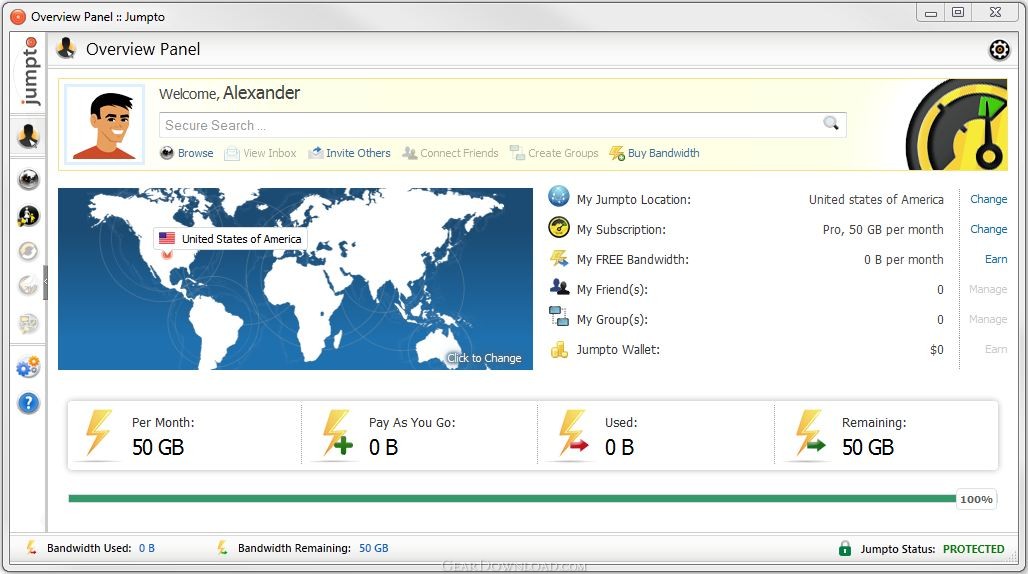Click PROTECTED status text
This screenshot has height=574, width=1028.
pos(974,549)
